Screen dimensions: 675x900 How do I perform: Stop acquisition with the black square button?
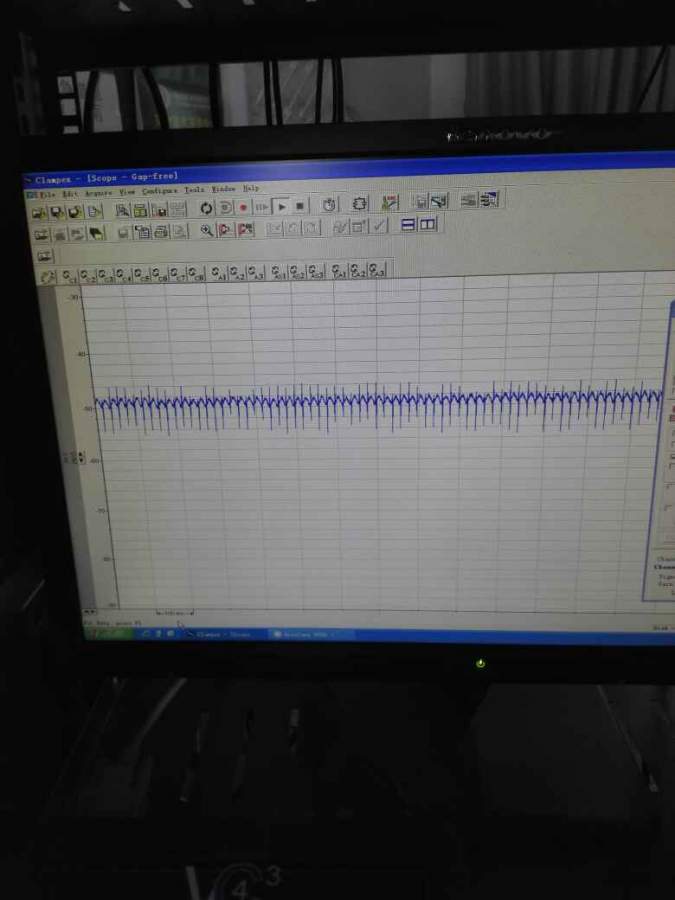point(300,205)
